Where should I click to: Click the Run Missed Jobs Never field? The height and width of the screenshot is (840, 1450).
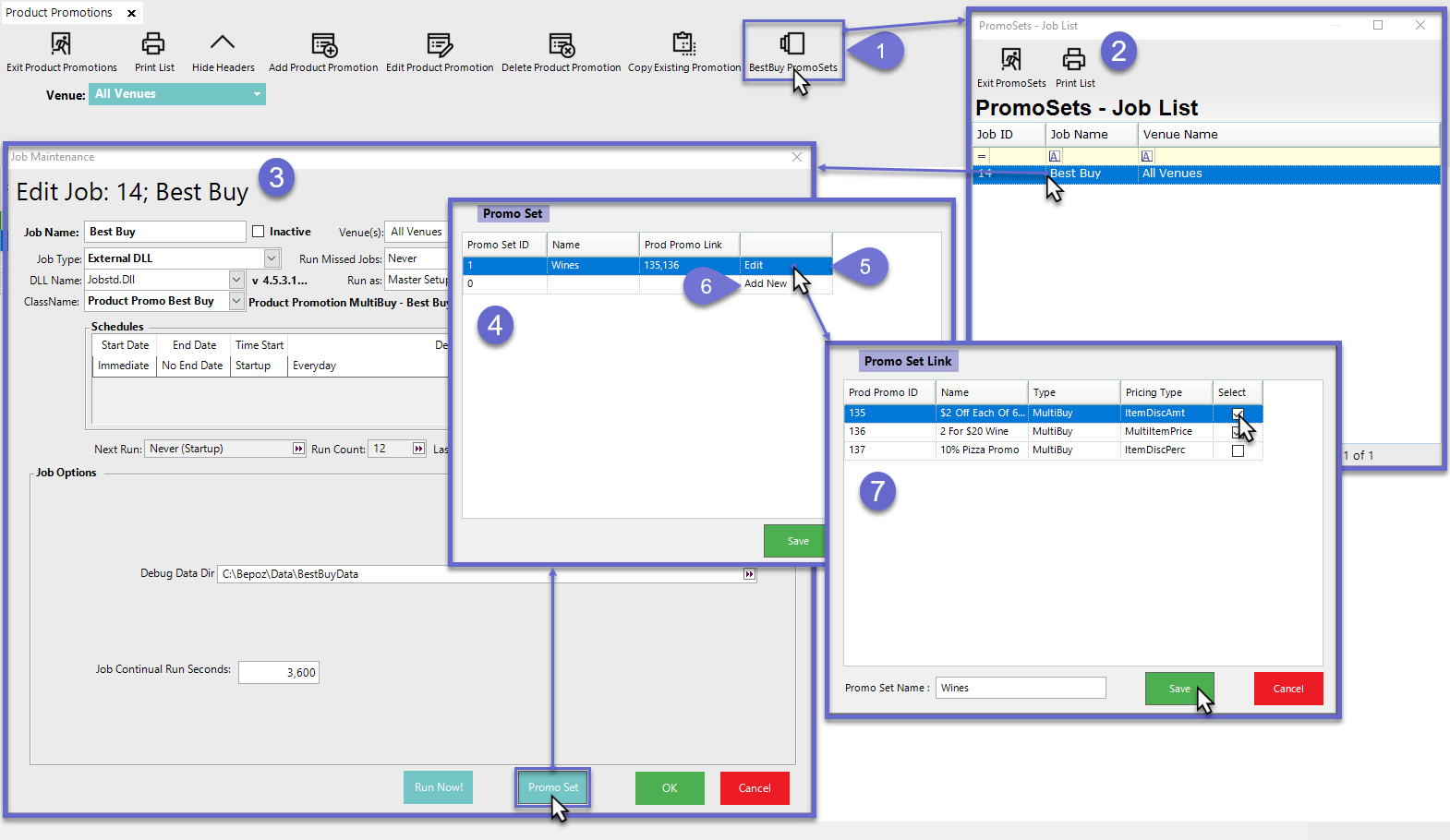click(417, 258)
